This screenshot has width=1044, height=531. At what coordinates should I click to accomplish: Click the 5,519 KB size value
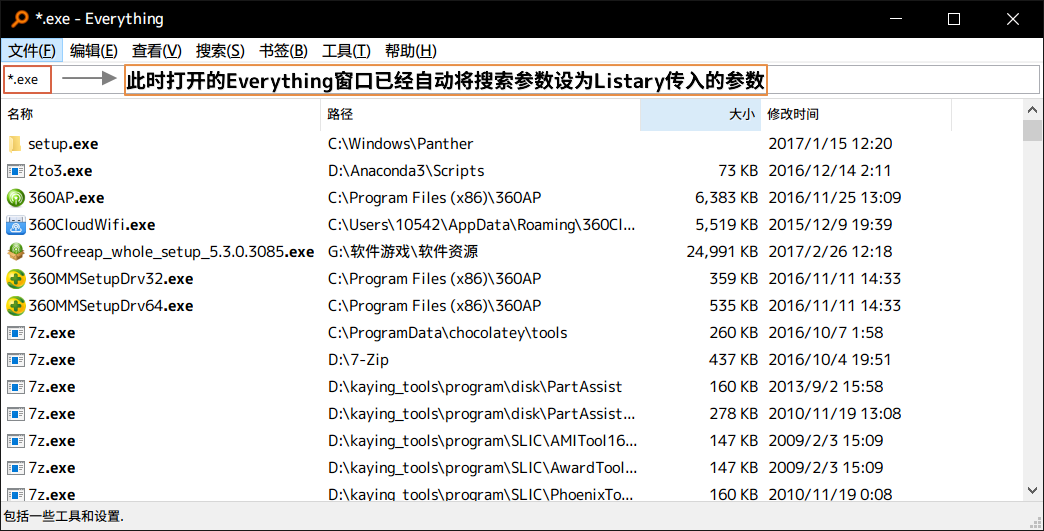[726, 226]
